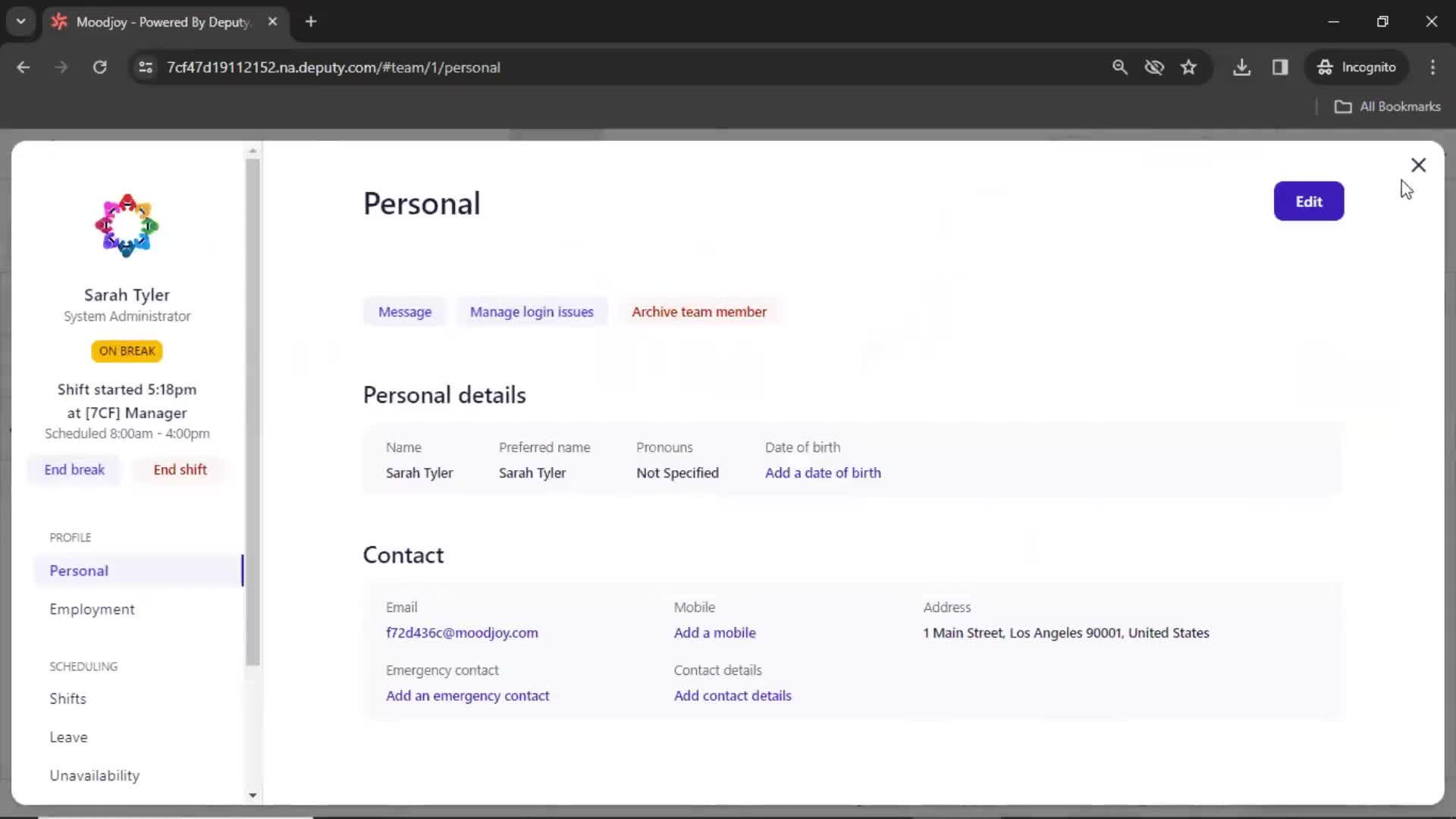Screen dimensions: 1456x819
Task: Click Add a mobile link
Action: tap(714, 632)
